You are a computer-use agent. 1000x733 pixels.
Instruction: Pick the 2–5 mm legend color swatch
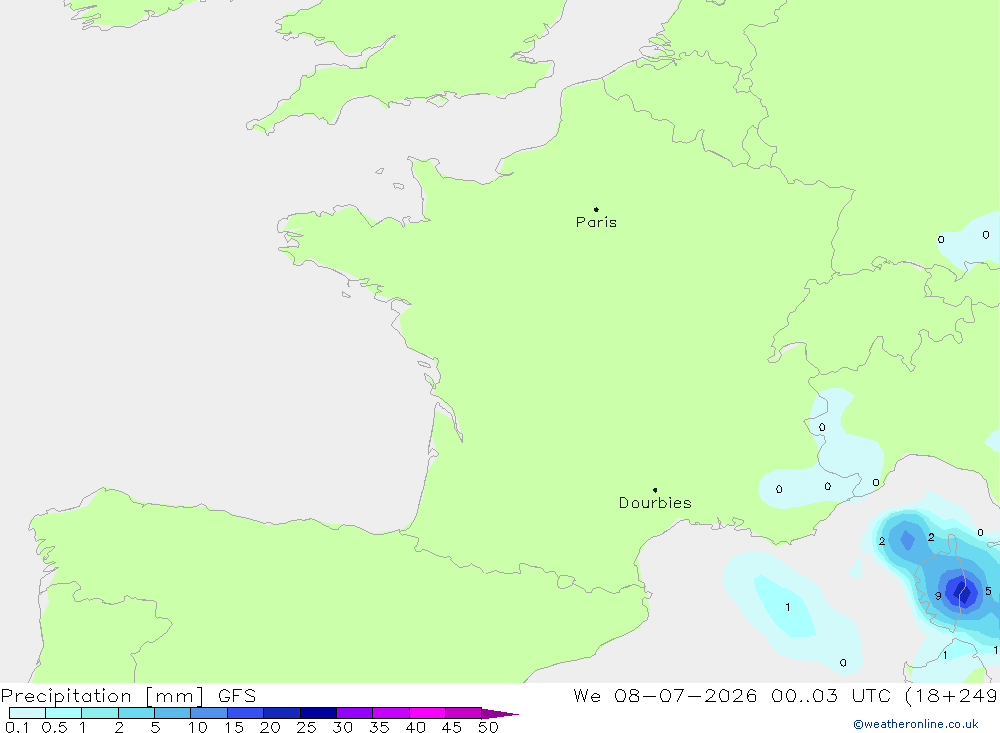(x=136, y=713)
